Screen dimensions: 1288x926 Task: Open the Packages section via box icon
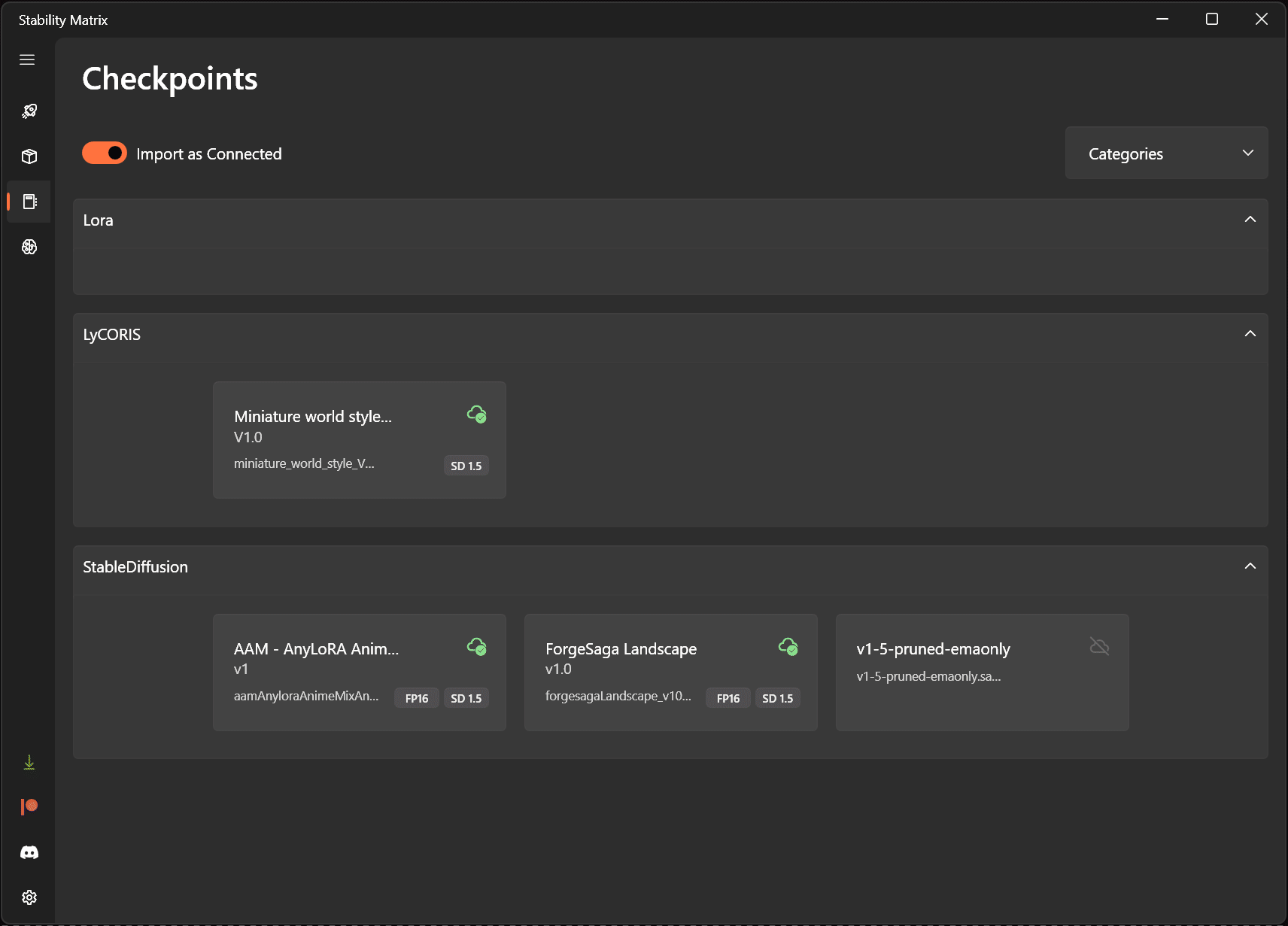[29, 156]
